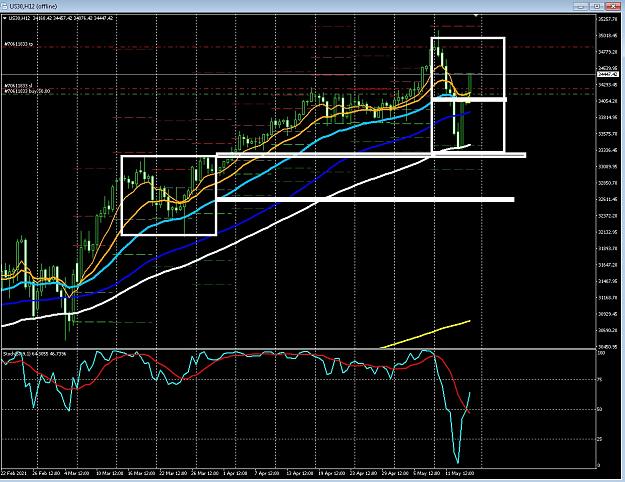625x482 pixels.
Task: Select the '#70611033 sl' stop-loss label
Action: [x=18, y=86]
